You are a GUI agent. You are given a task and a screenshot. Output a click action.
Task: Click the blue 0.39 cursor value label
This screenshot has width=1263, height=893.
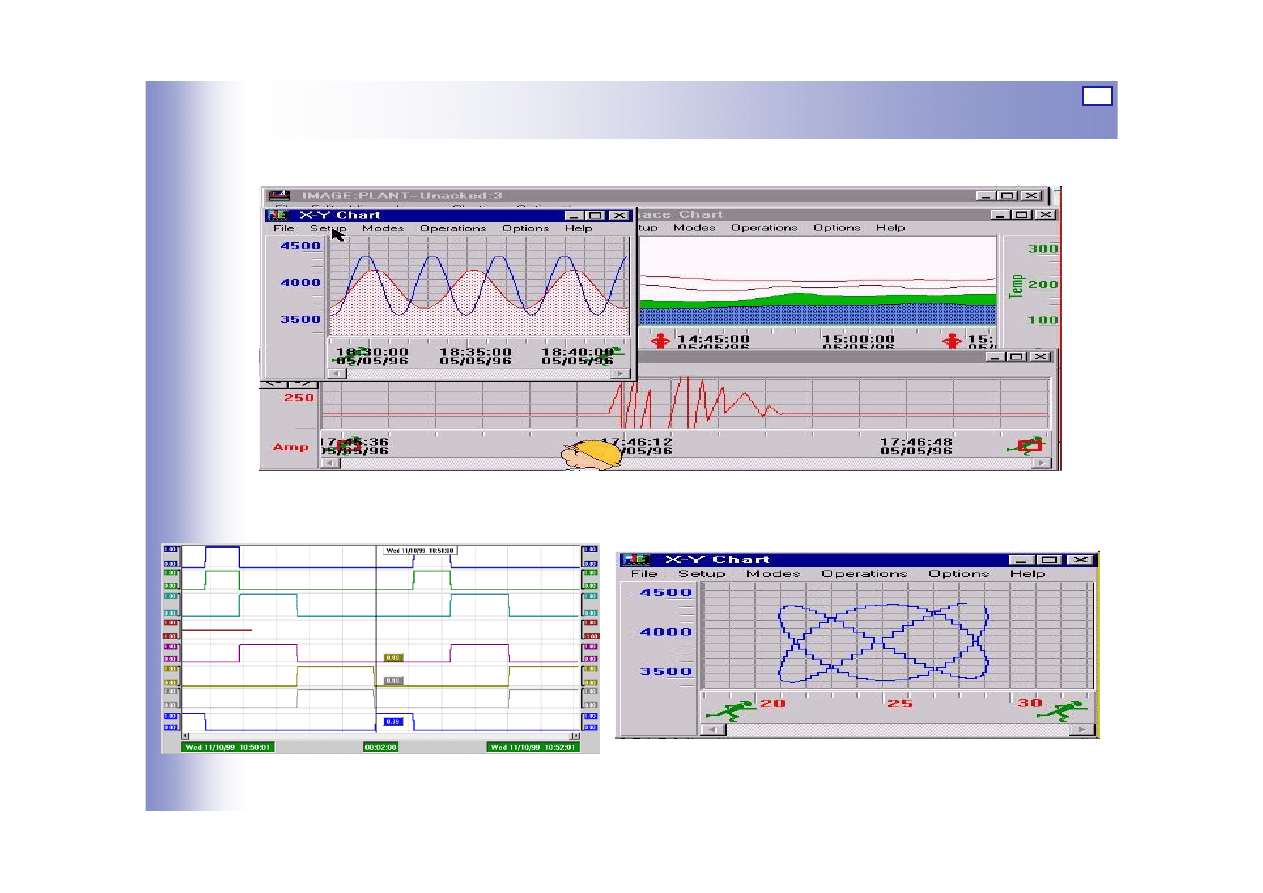[x=394, y=722]
